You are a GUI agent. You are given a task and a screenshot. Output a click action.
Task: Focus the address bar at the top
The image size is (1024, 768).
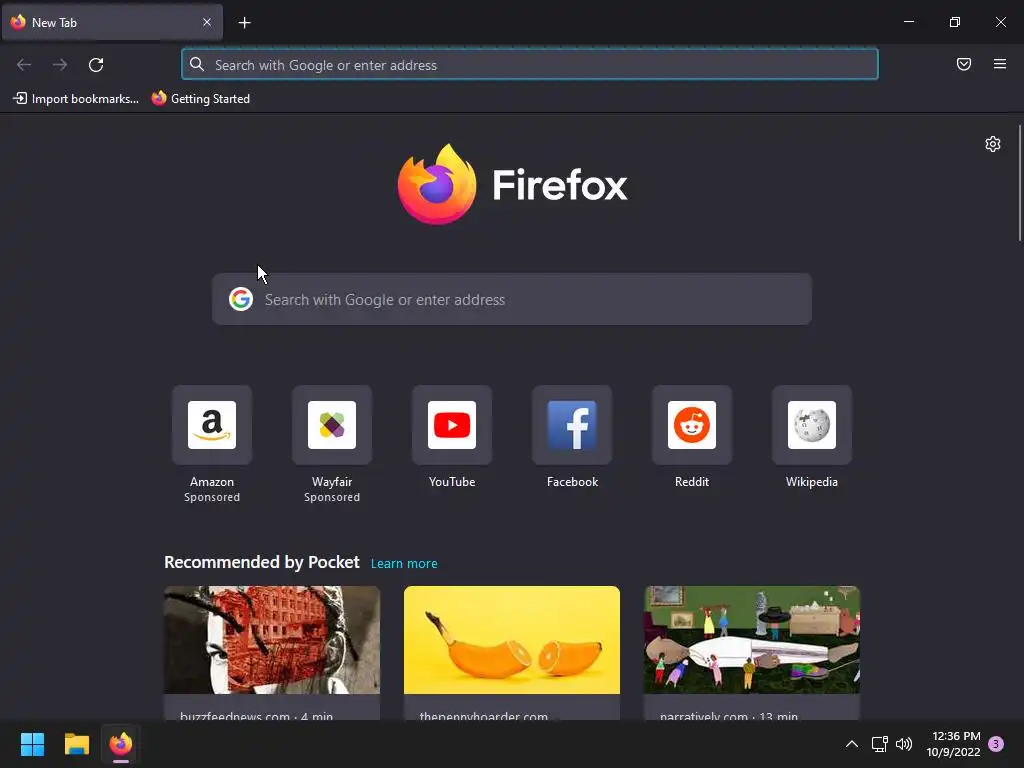[530, 64]
